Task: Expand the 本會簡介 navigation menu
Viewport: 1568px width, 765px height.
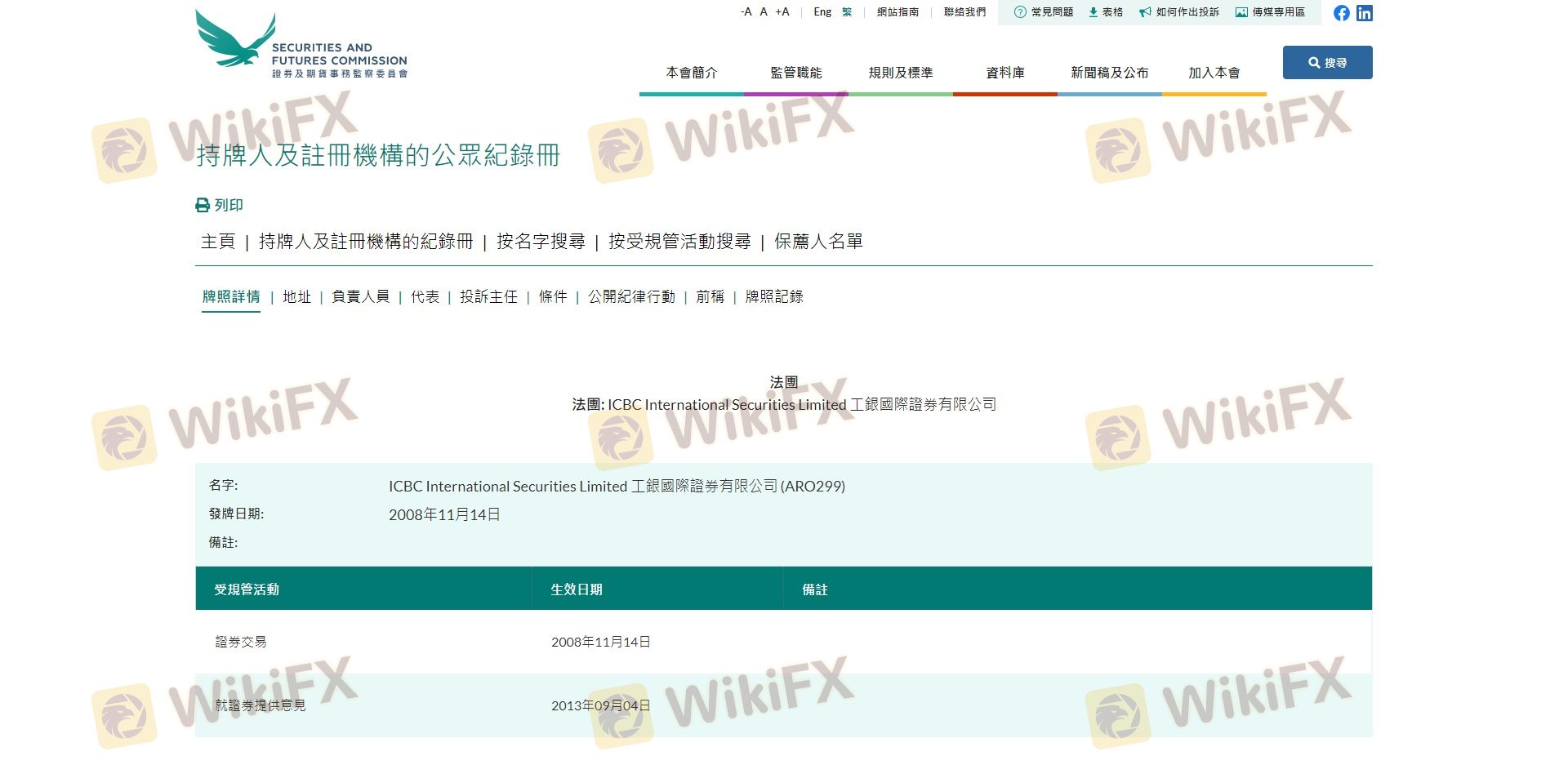Action: pos(691,73)
